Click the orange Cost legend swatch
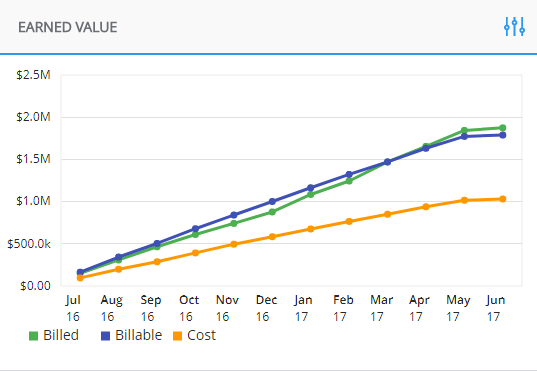Screen dimensions: 537x371 click(x=177, y=336)
